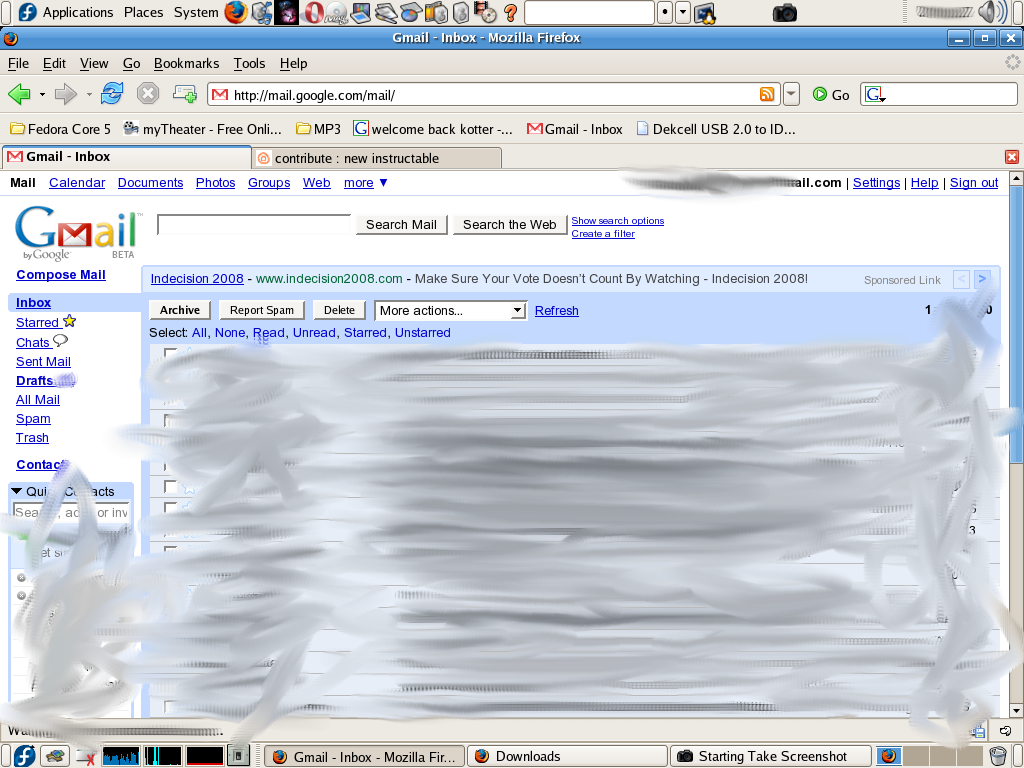Click the Firefox address bar
The width and height of the screenshot is (1024, 768).
[493, 95]
